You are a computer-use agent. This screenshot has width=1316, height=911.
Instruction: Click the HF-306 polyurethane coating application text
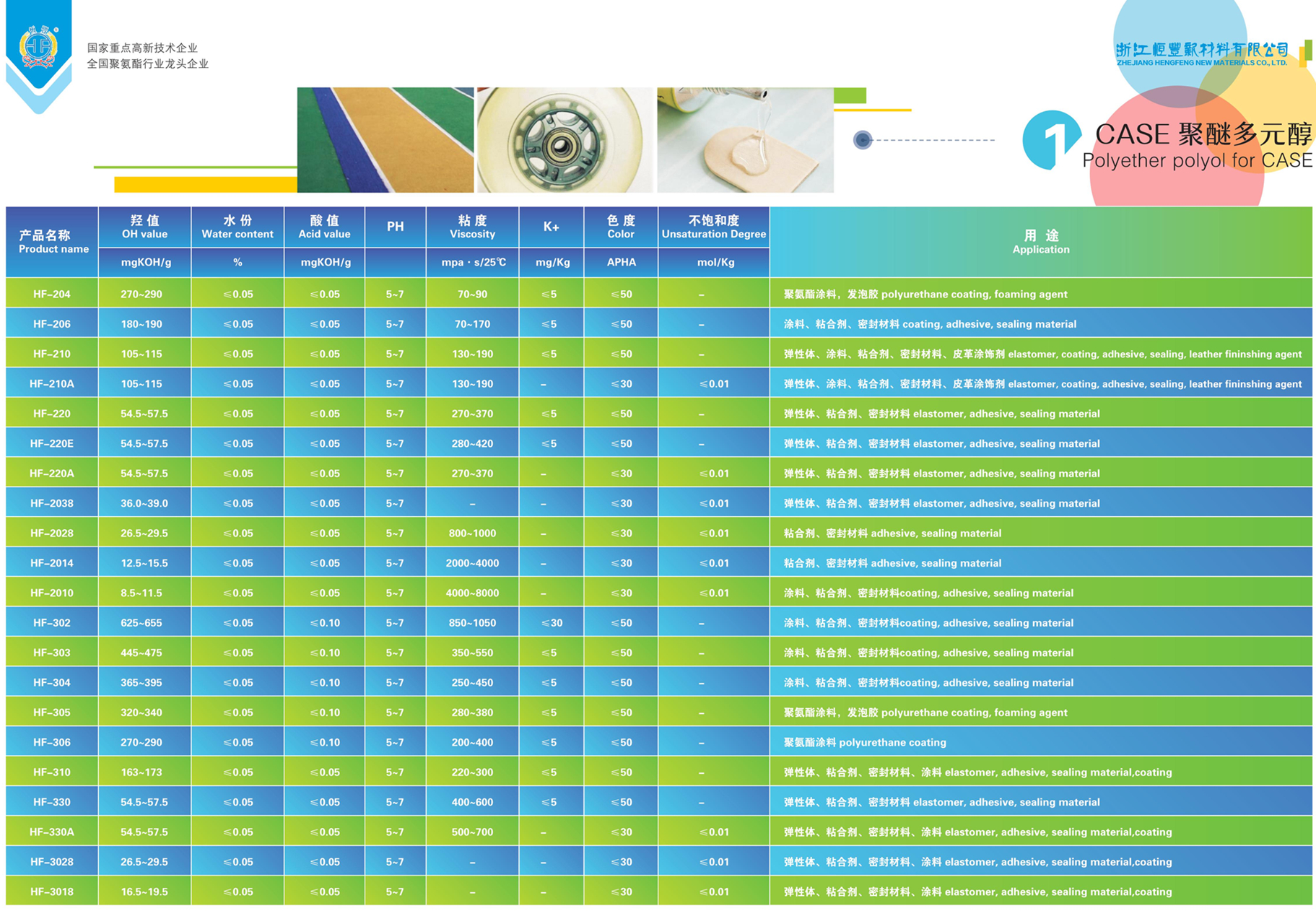pyautogui.click(x=864, y=743)
